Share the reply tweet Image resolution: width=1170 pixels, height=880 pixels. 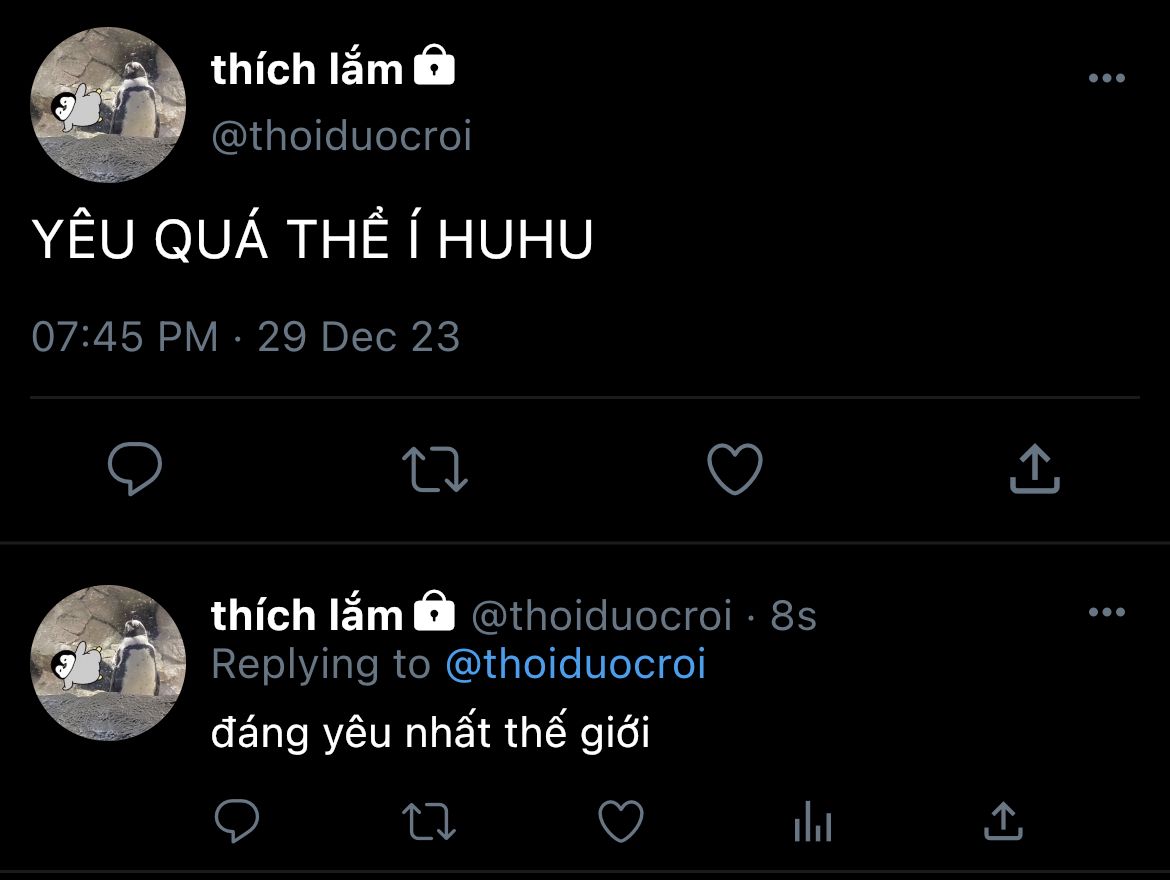(x=1004, y=820)
